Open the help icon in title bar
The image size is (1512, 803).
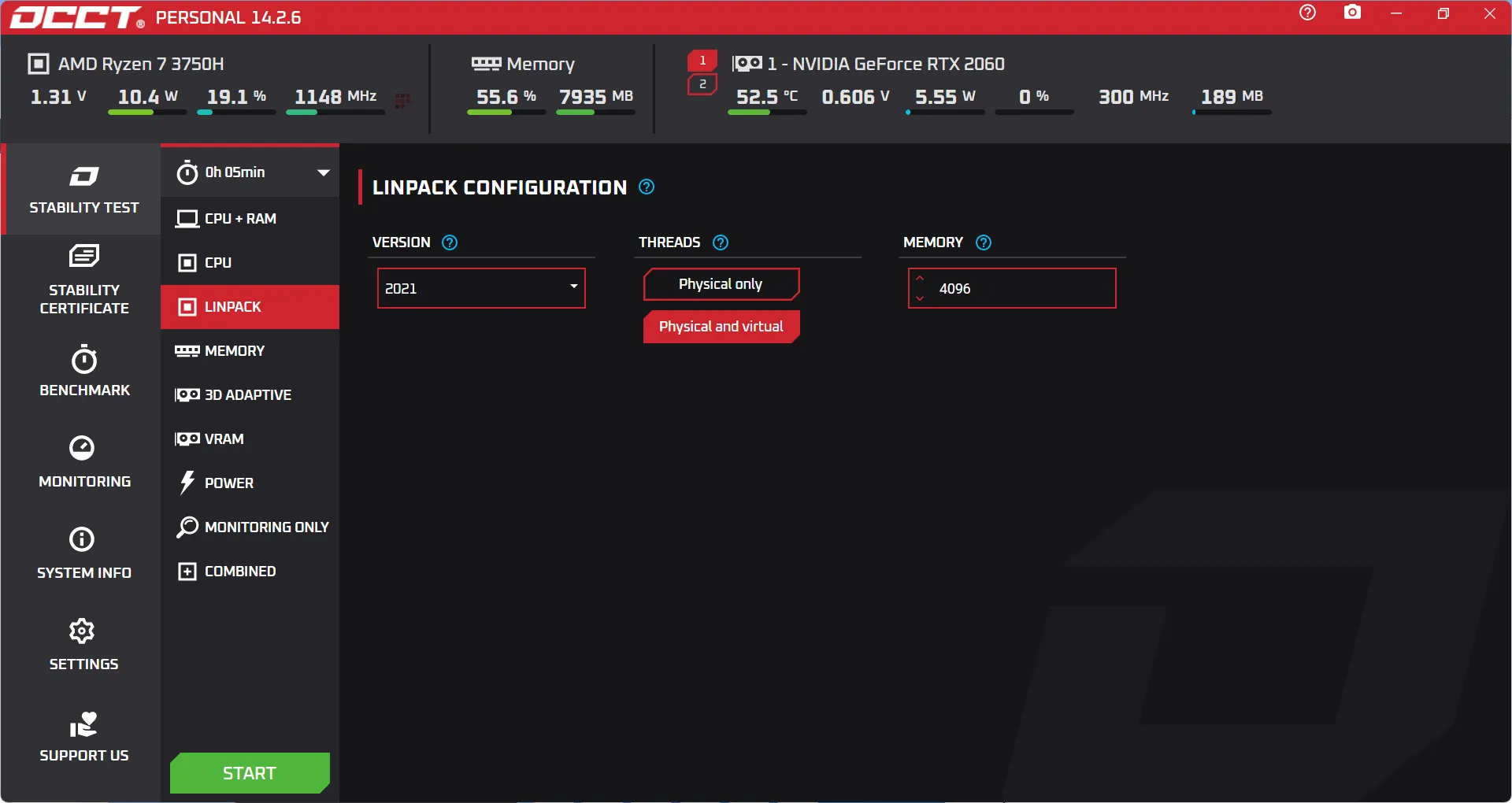(1307, 13)
